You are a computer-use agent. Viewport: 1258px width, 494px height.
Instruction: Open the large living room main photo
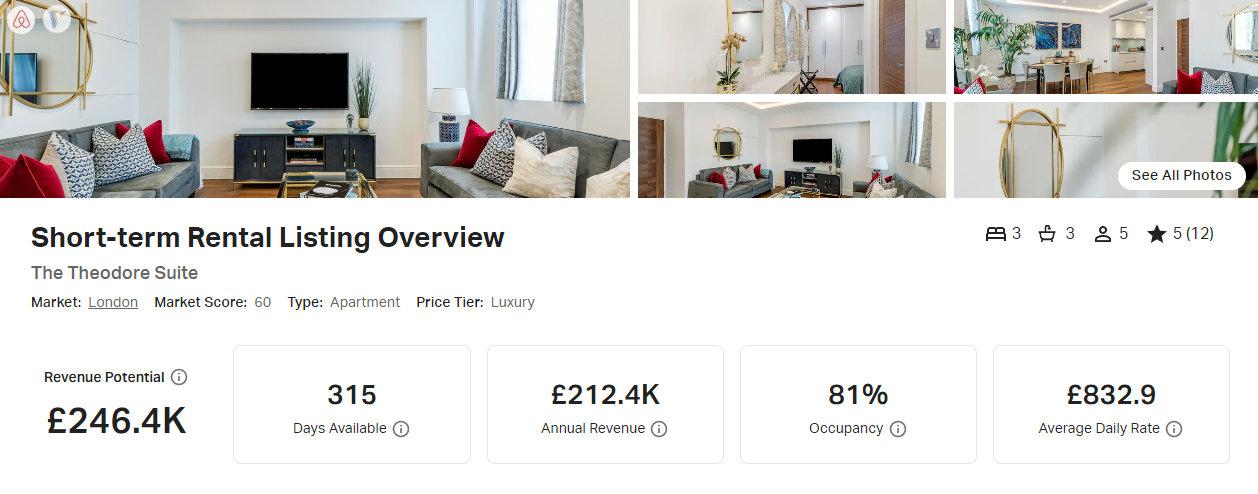(315, 99)
